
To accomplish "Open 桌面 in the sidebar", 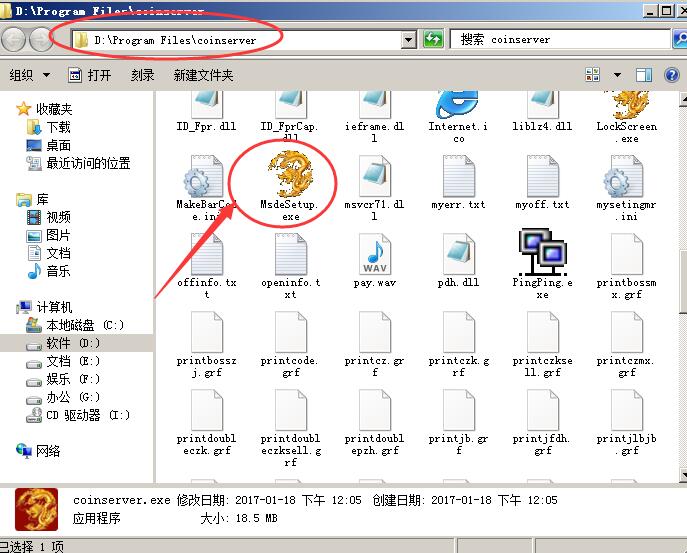I will pyautogui.click(x=49, y=145).
